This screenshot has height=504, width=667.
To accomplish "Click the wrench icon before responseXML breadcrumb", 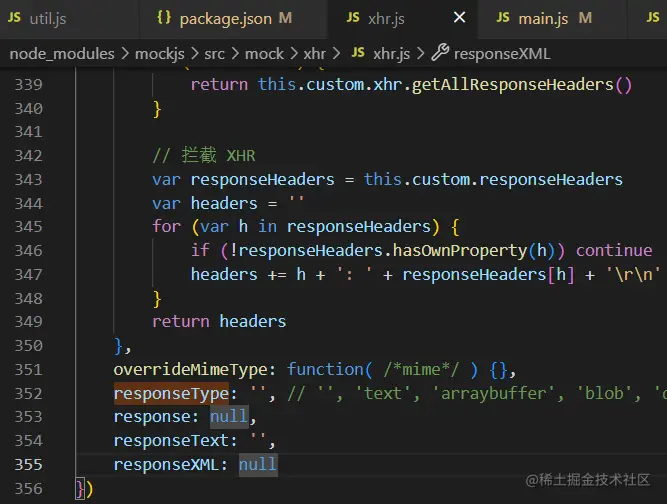I will pos(440,52).
